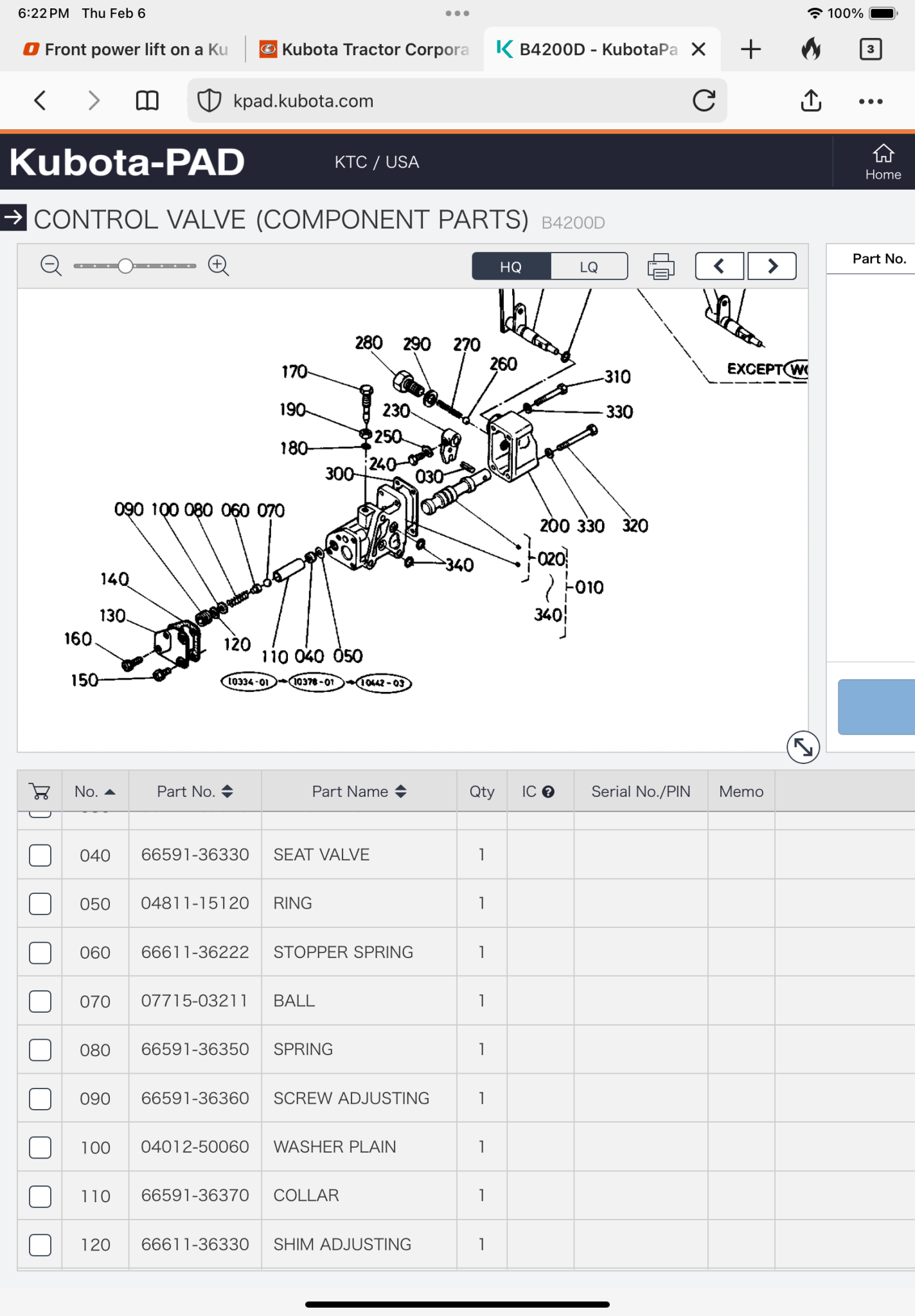915x1316 pixels.
Task: Switch to Front power lift tab
Action: coord(125,49)
